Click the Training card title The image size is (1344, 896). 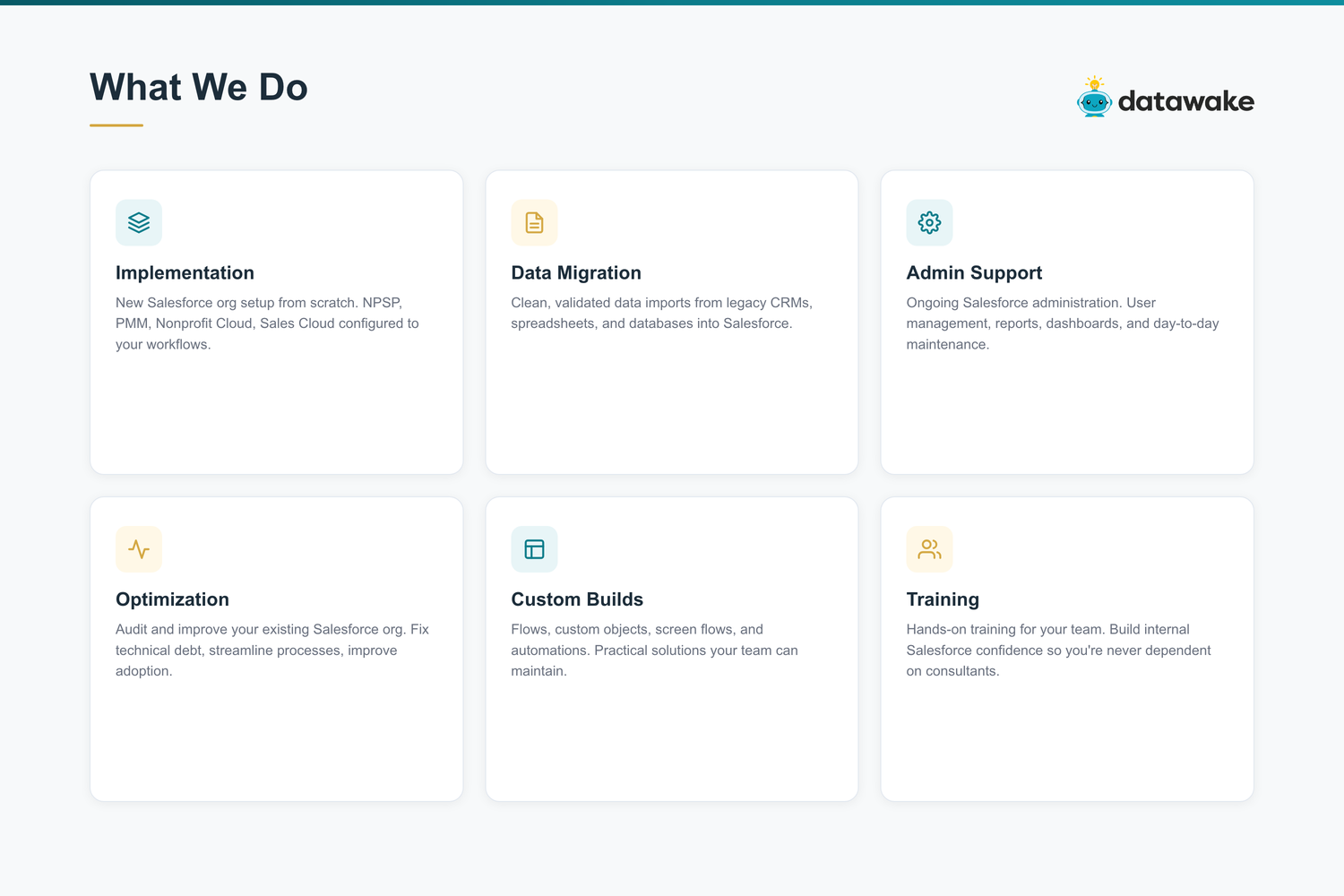pos(943,599)
